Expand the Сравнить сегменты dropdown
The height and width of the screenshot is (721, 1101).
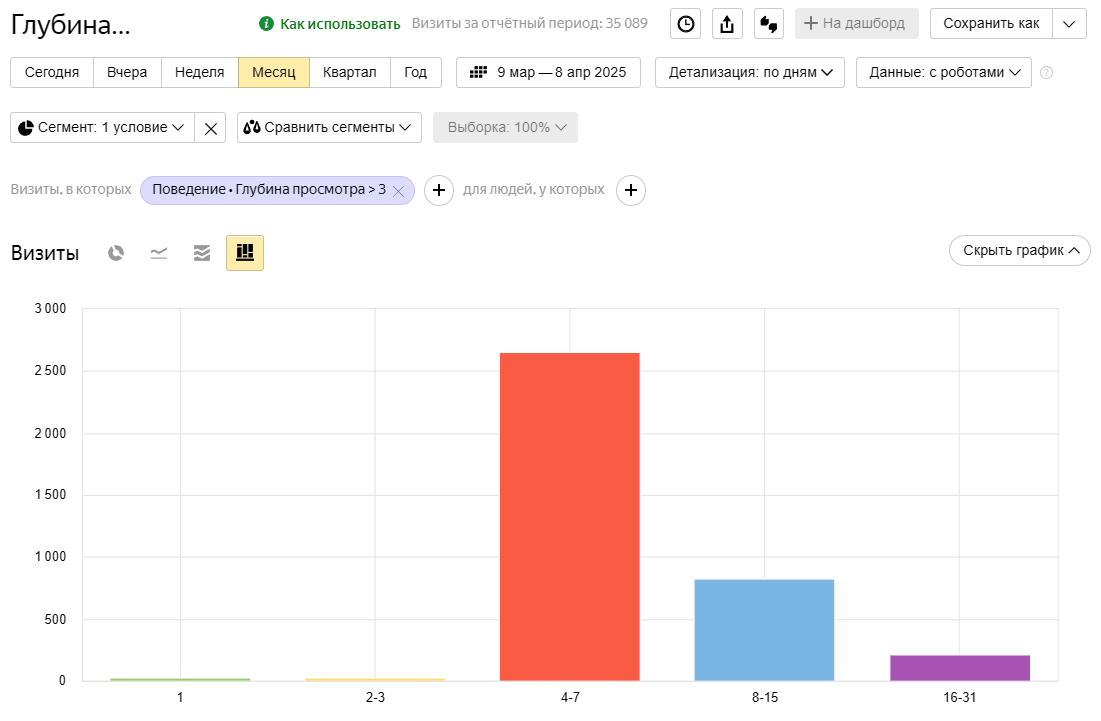tap(329, 128)
